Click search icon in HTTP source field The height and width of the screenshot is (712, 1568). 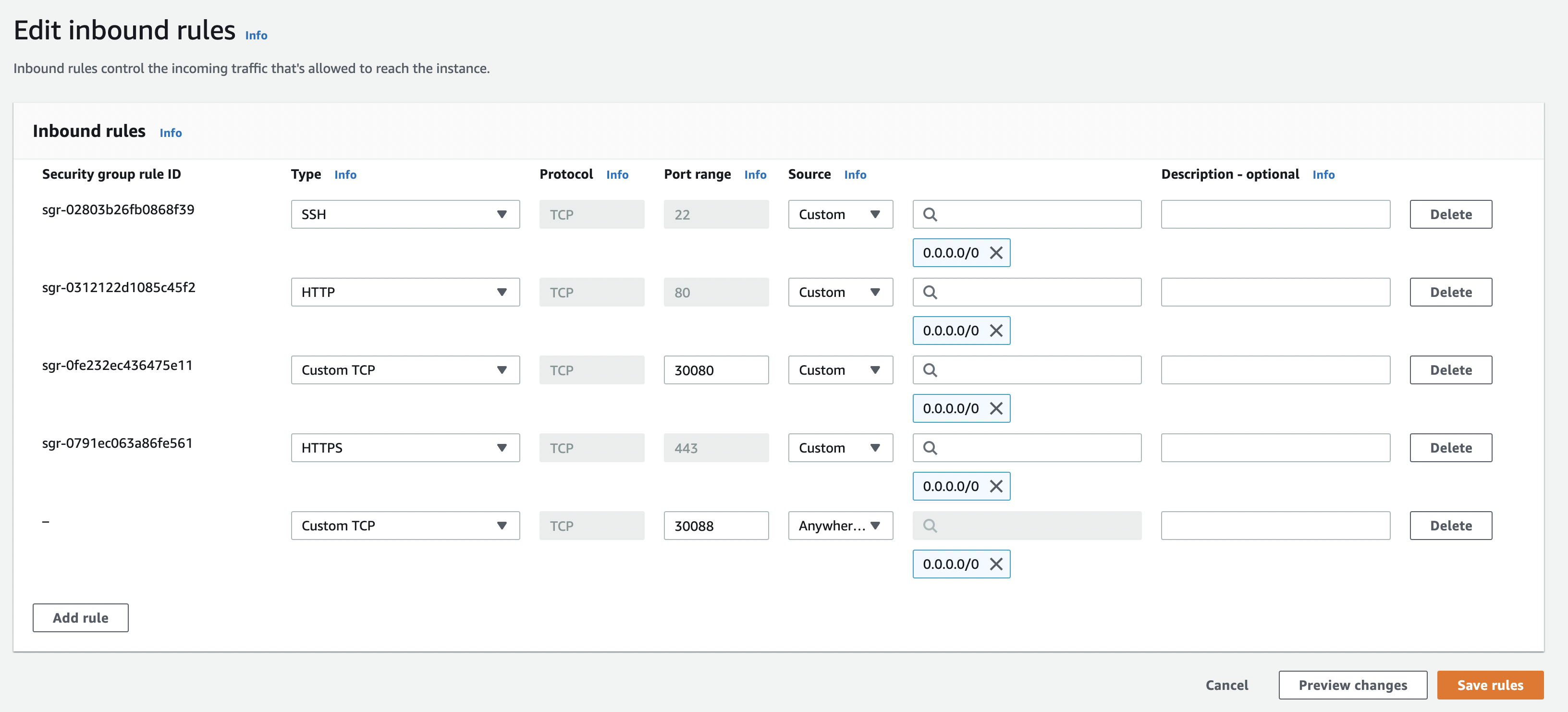(x=930, y=292)
